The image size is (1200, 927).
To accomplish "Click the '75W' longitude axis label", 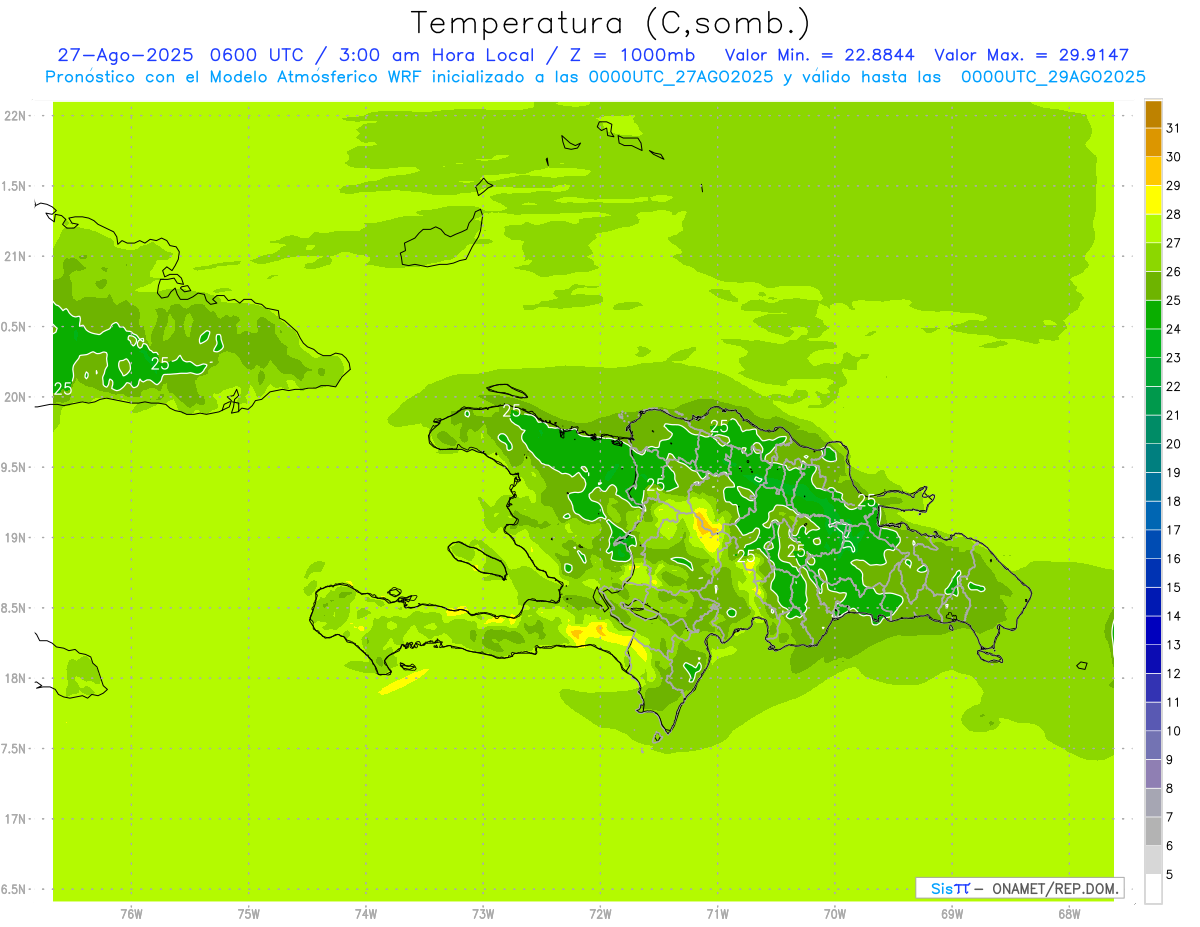I will pyautogui.click(x=249, y=914).
